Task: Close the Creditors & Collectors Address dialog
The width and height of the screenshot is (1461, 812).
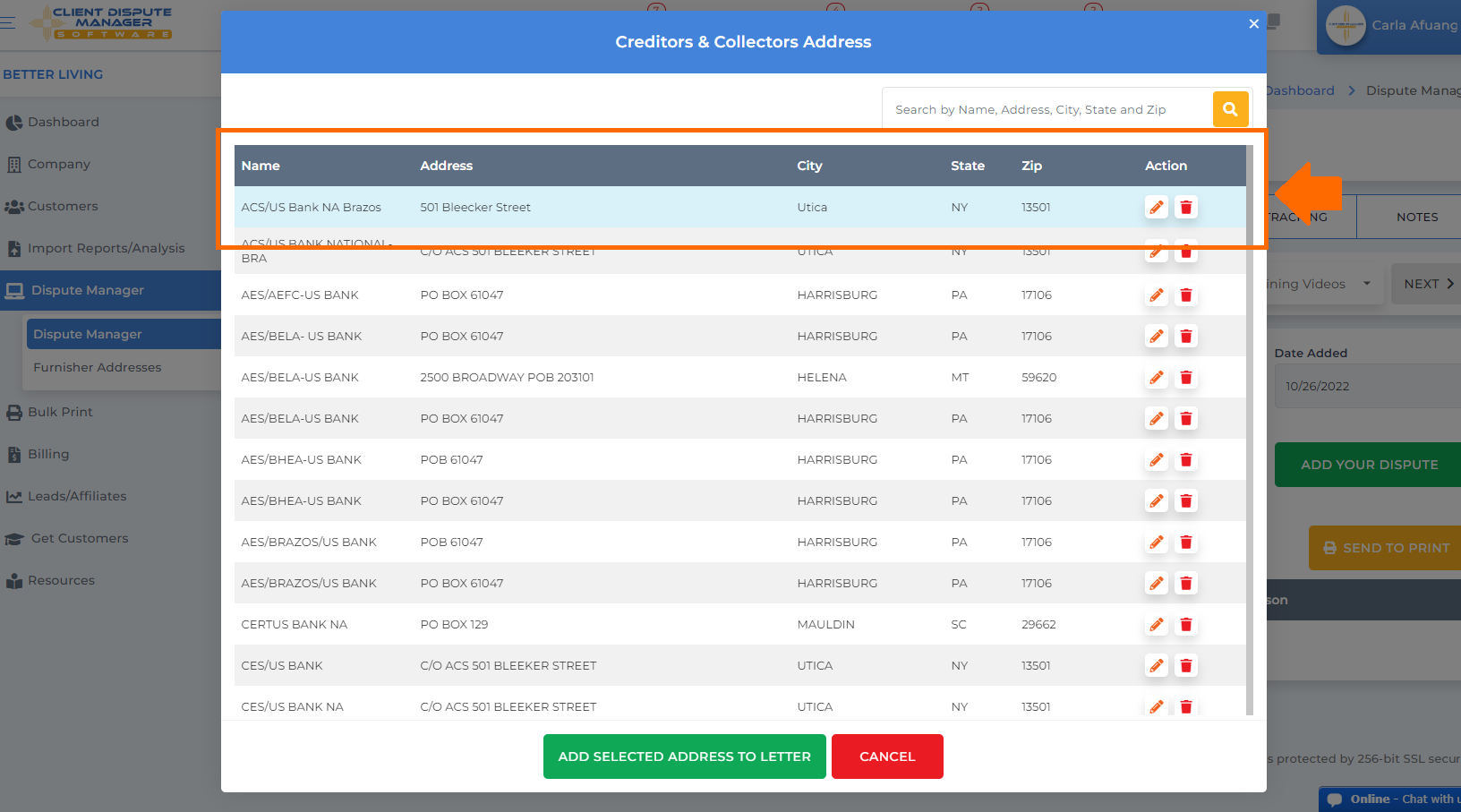Action: pos(1253,24)
